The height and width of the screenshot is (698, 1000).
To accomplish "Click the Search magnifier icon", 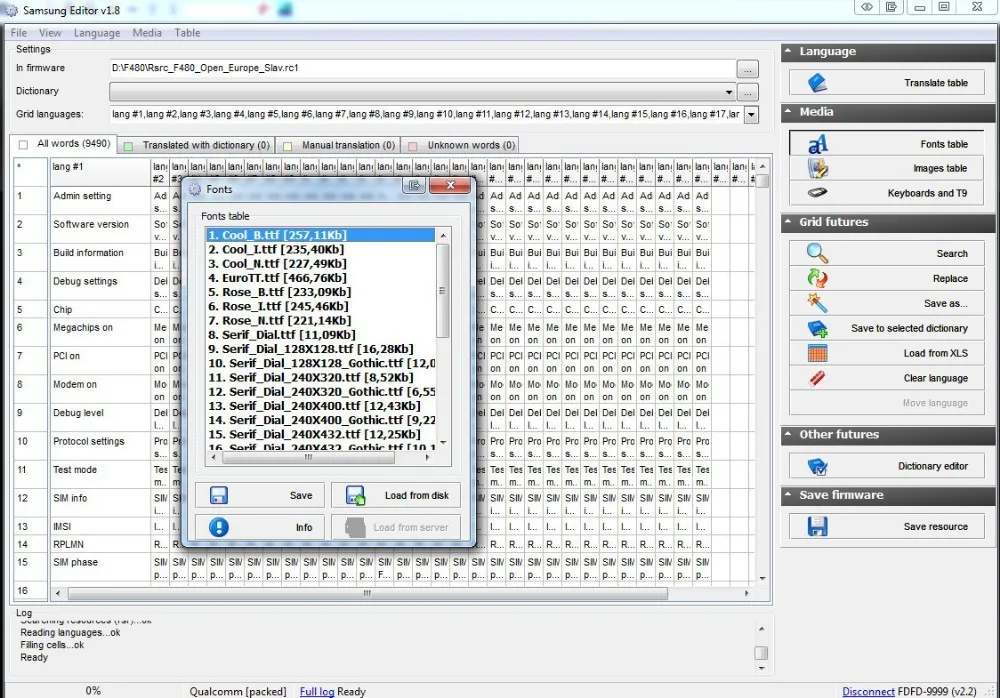I will [817, 253].
